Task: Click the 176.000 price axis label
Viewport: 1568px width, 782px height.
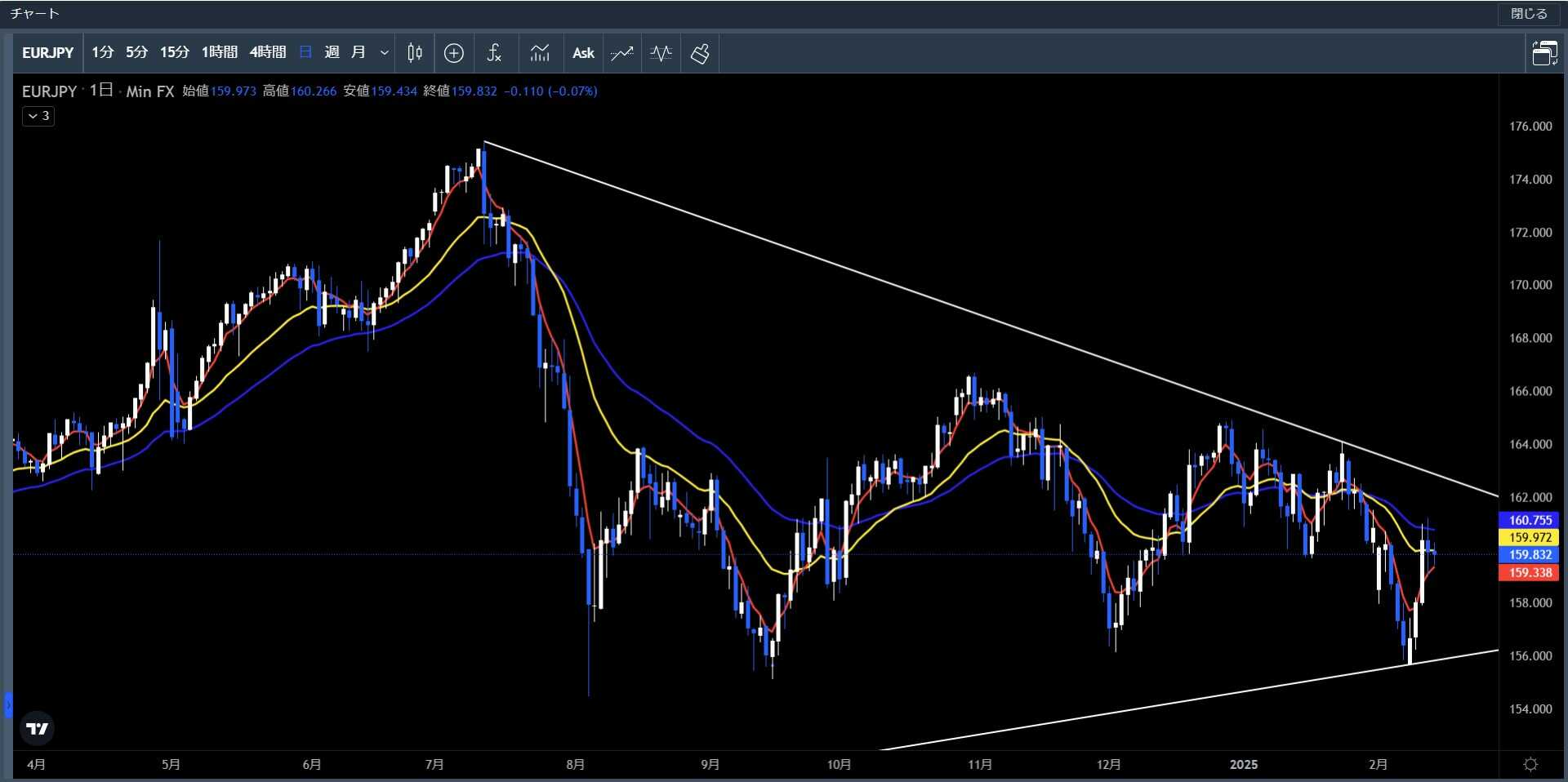Action: tap(1530, 127)
